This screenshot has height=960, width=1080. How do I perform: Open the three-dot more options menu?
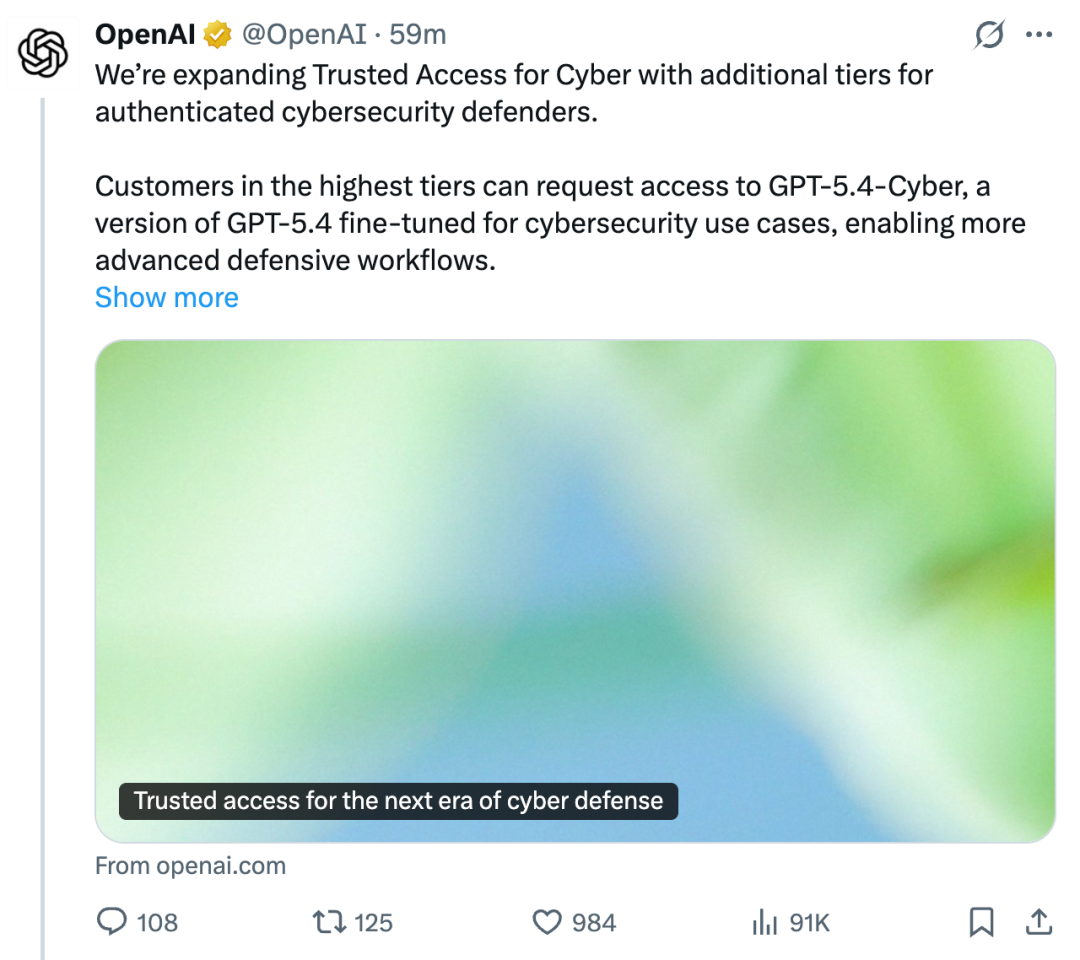(1039, 35)
